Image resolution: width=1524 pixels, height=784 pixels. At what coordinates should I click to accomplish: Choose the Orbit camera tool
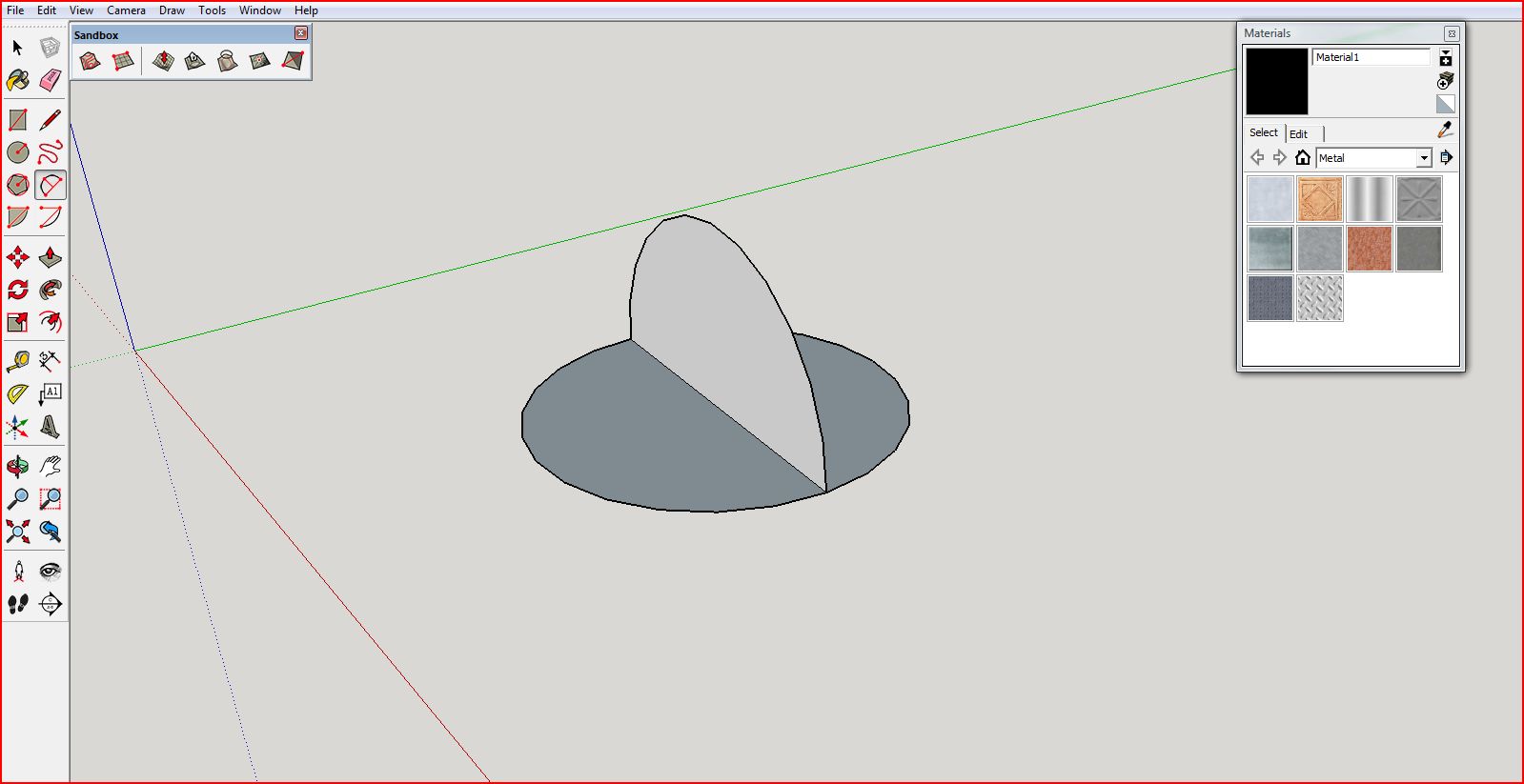(x=17, y=467)
